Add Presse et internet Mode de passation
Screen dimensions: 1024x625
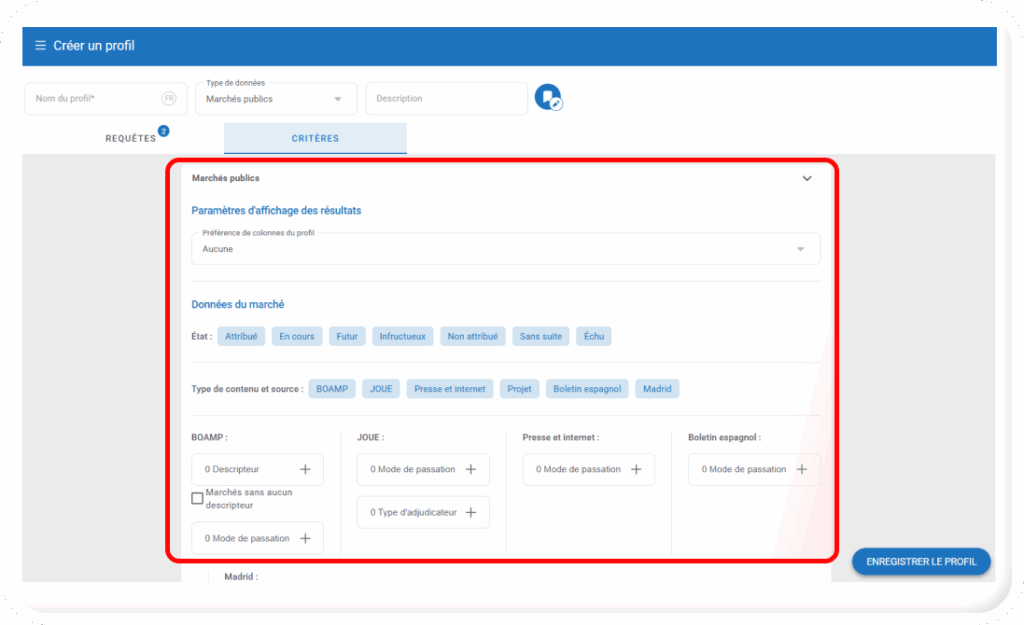pos(636,469)
